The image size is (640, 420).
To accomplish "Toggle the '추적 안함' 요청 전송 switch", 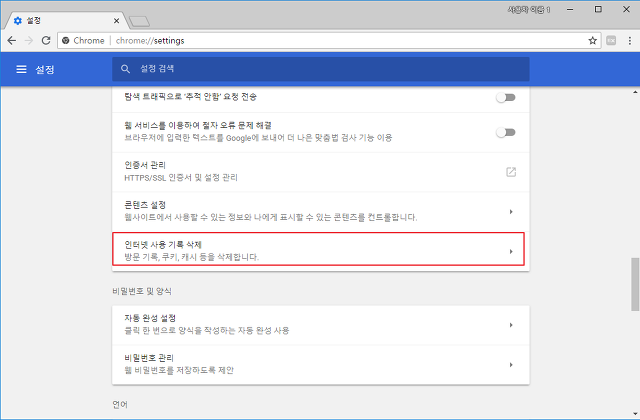I will coord(506,98).
